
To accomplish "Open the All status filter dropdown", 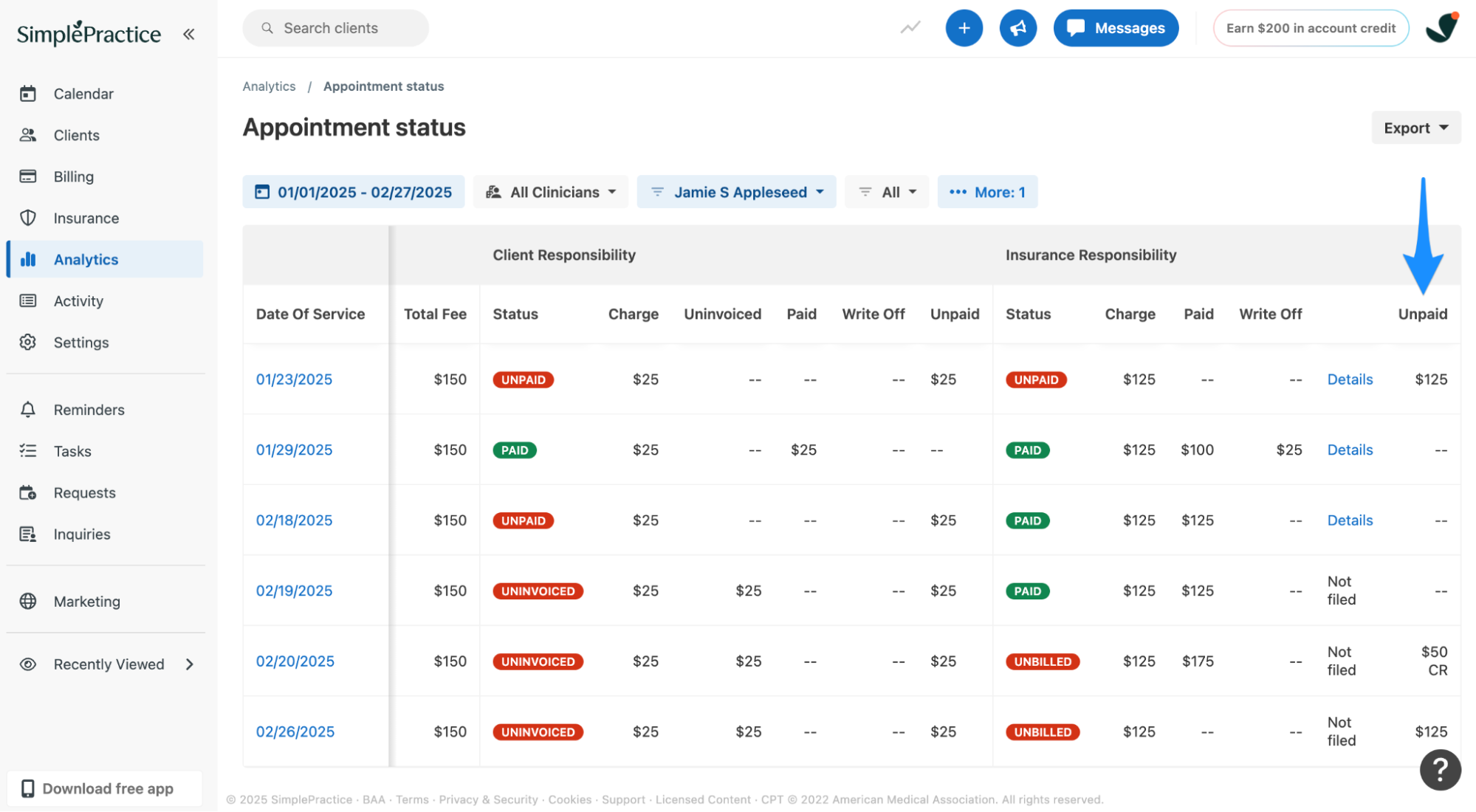I will pos(887,192).
